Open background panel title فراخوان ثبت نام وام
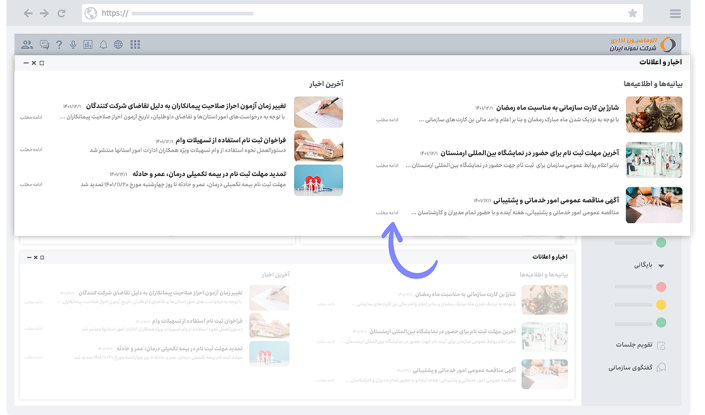The image size is (705, 415). [x=197, y=321]
